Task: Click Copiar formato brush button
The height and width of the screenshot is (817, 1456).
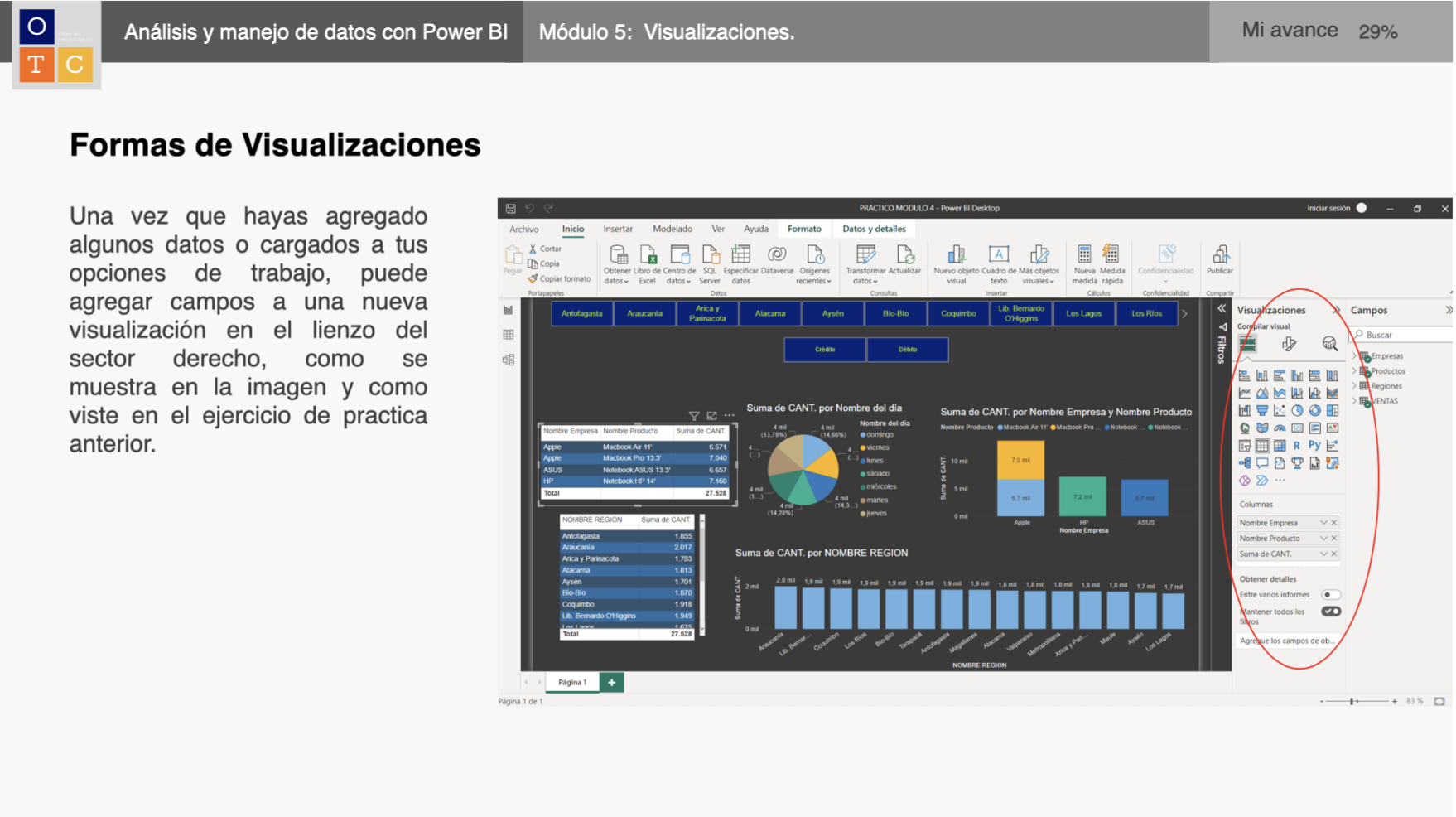Action: click(x=559, y=278)
